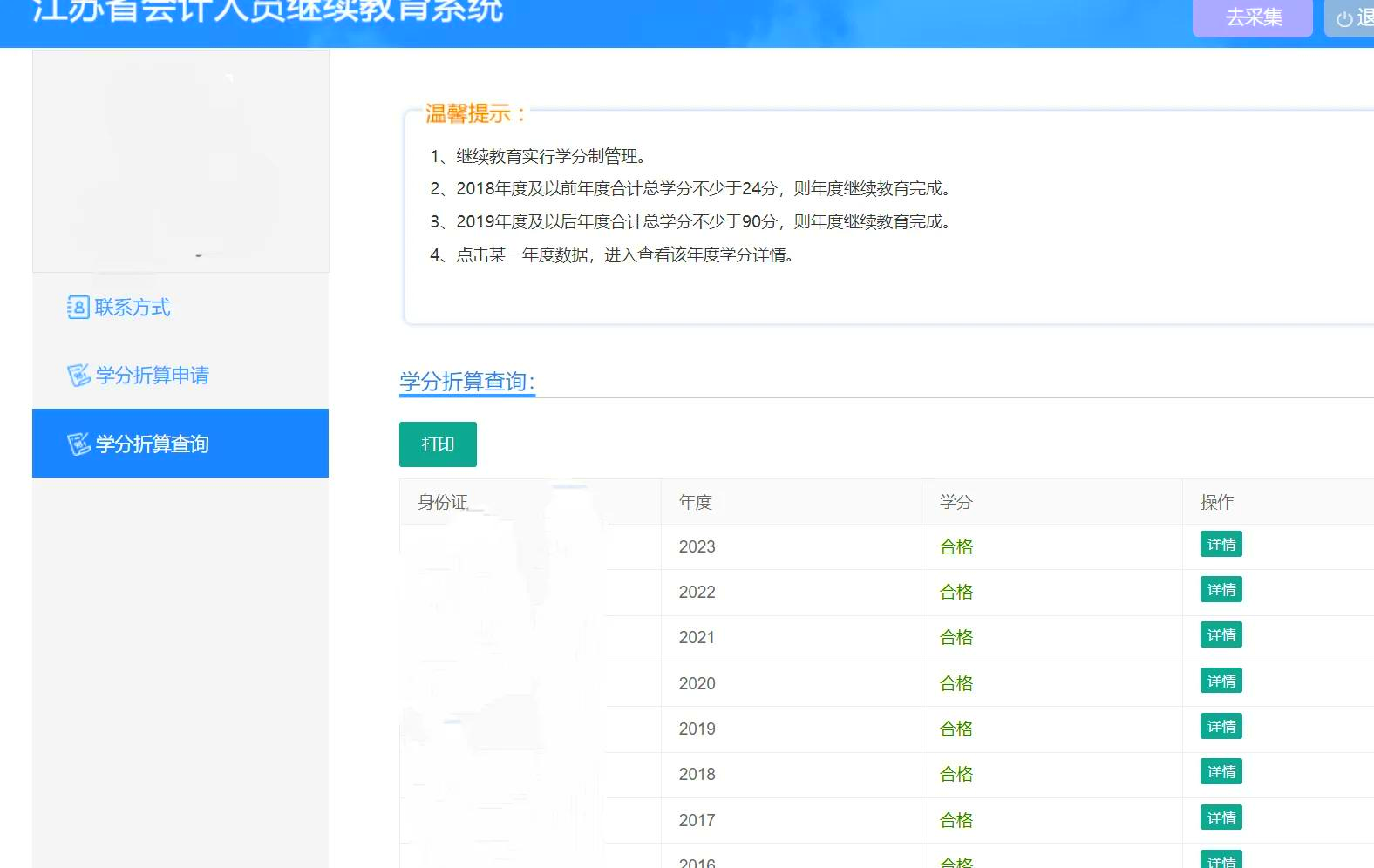Viewport: 1374px width, 868px height.
Task: Open 详情 for year 2019
Action: click(x=1221, y=727)
